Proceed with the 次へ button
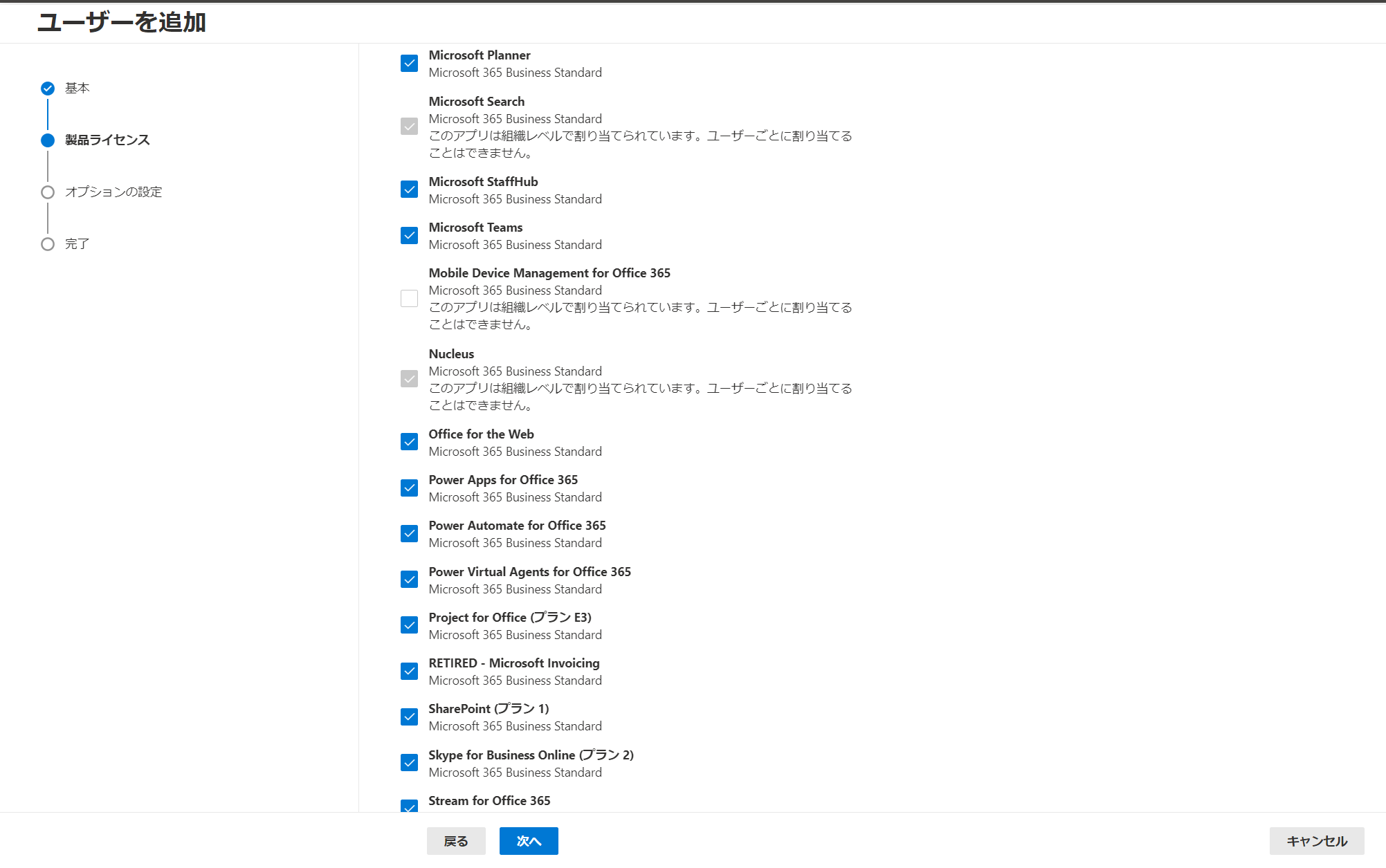Viewport: 1386px width, 868px height. tap(529, 841)
